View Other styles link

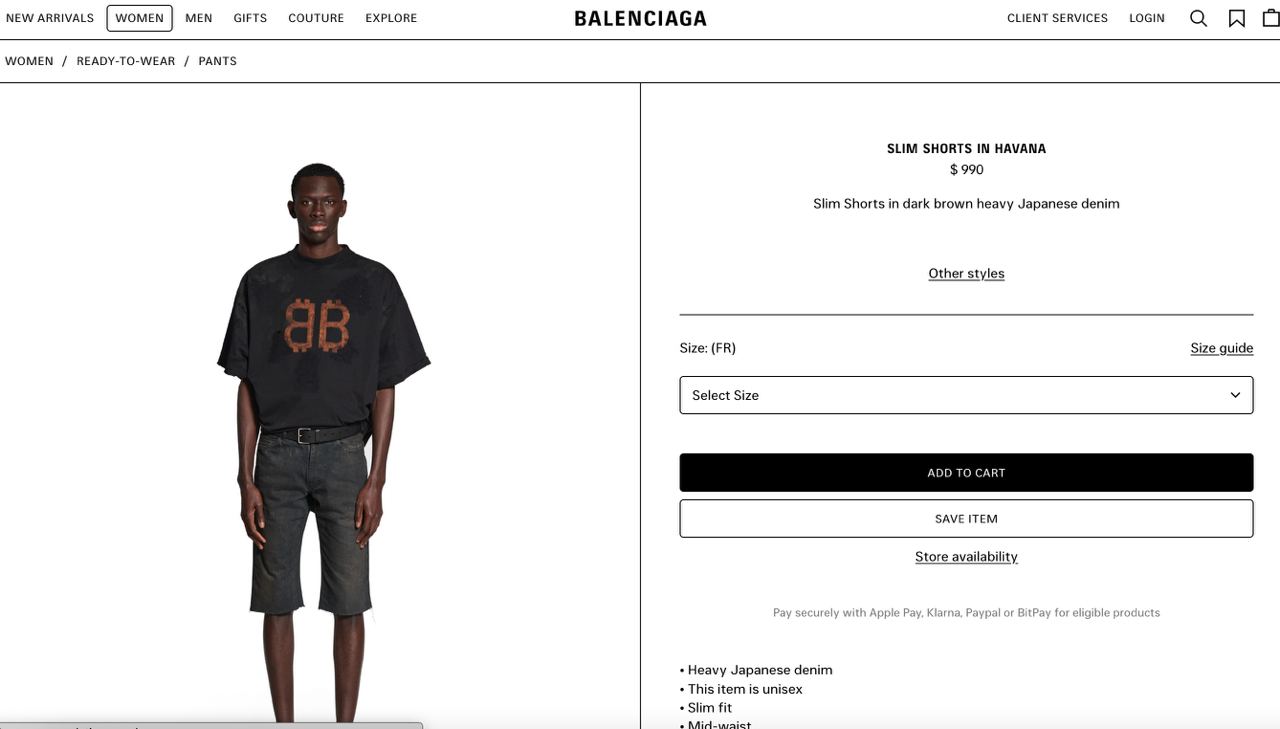click(966, 273)
